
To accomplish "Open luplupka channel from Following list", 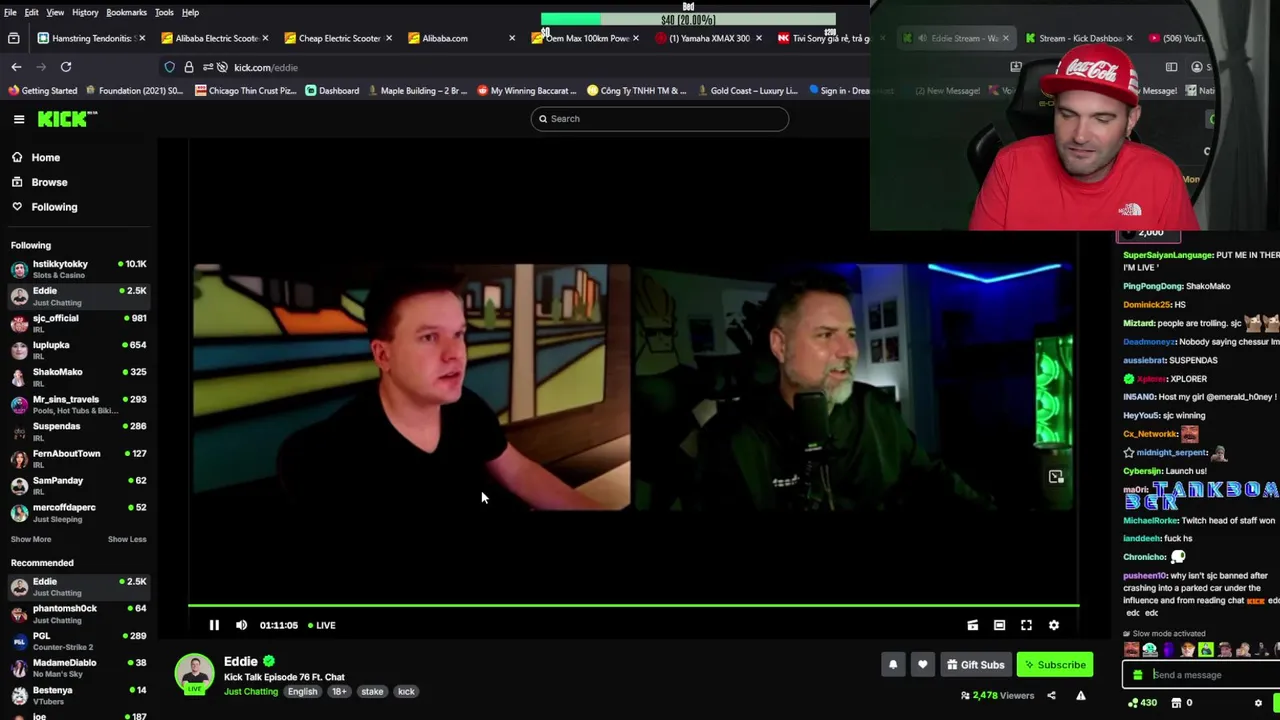I will point(78,350).
